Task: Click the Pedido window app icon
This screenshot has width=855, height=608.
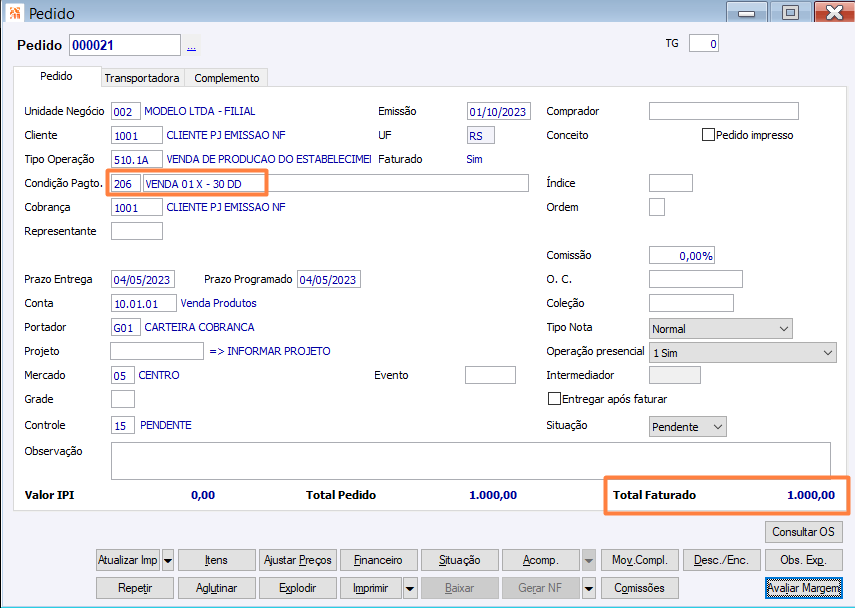Action: point(15,12)
